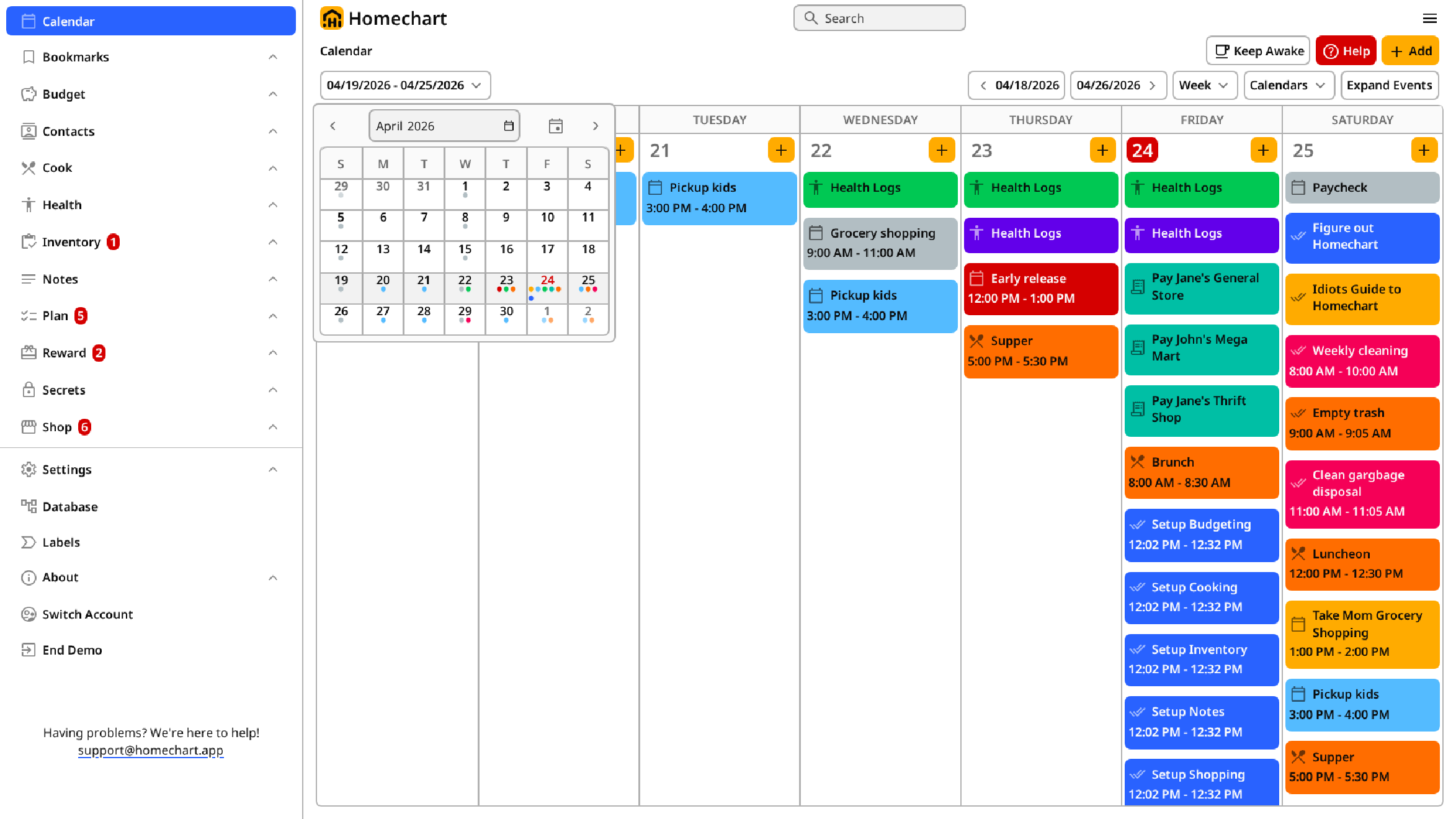Click the Homechart logo icon
1456x819 pixels.
coord(331,19)
